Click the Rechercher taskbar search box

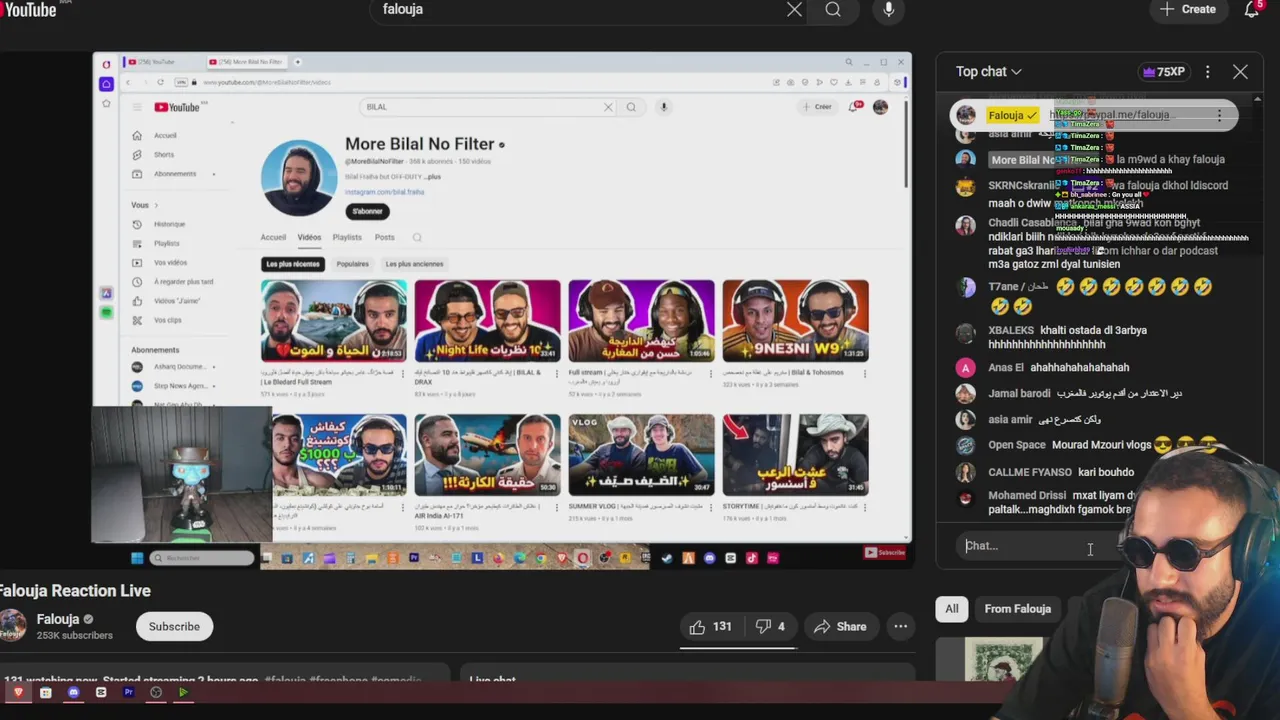click(202, 558)
